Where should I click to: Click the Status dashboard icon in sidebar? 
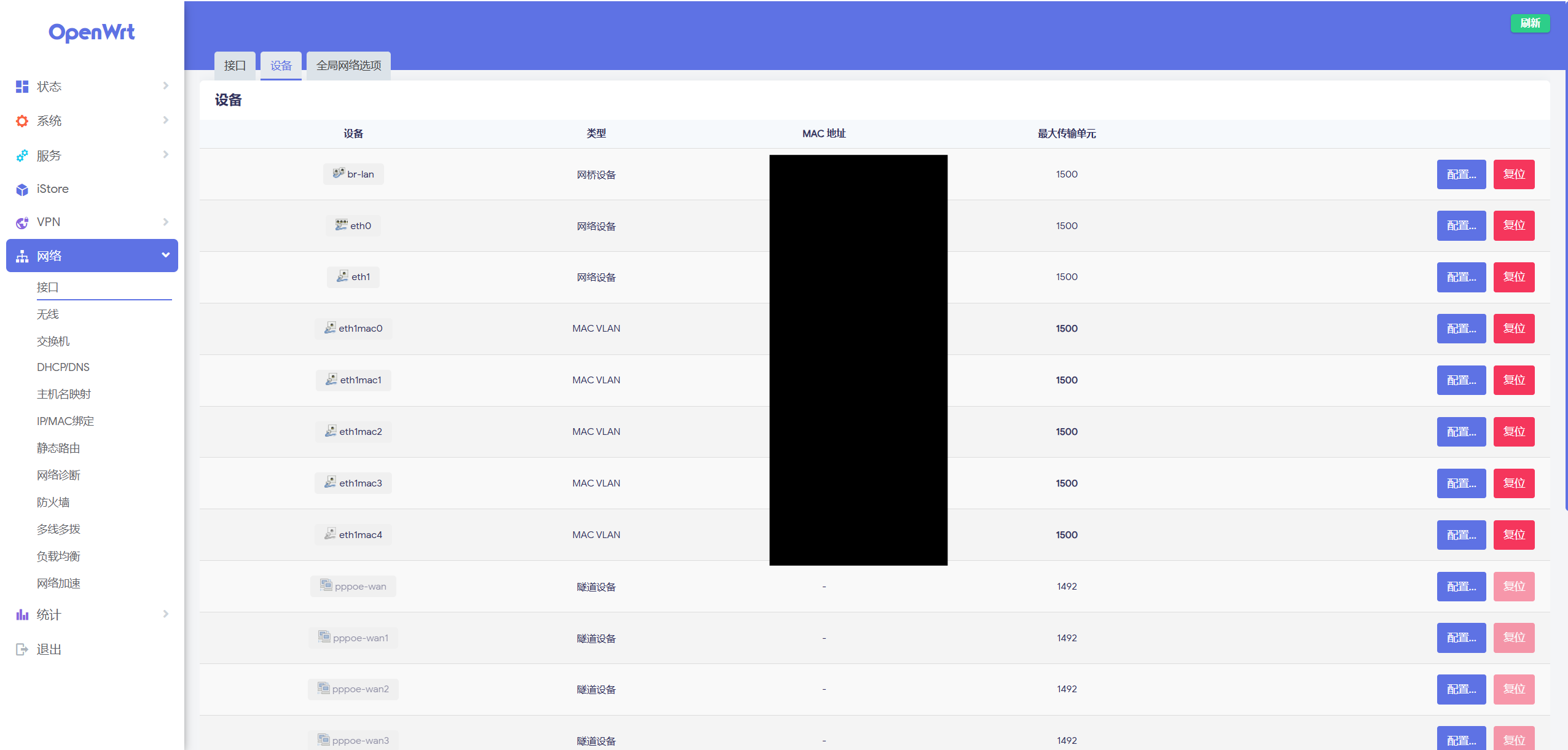click(22, 87)
